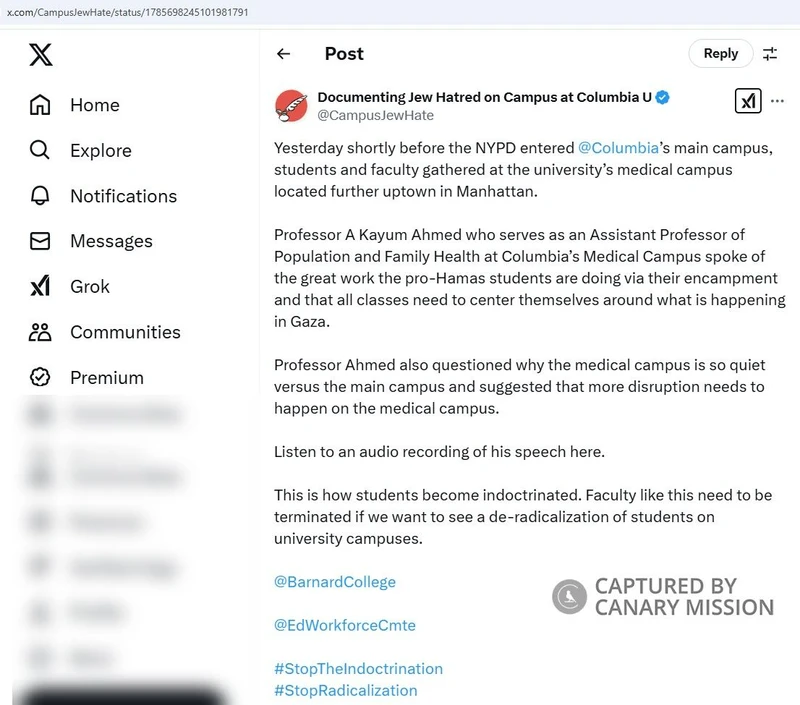Viewport: 800px width, 705px height.
Task: Go back using the left arrow
Action: pos(283,54)
